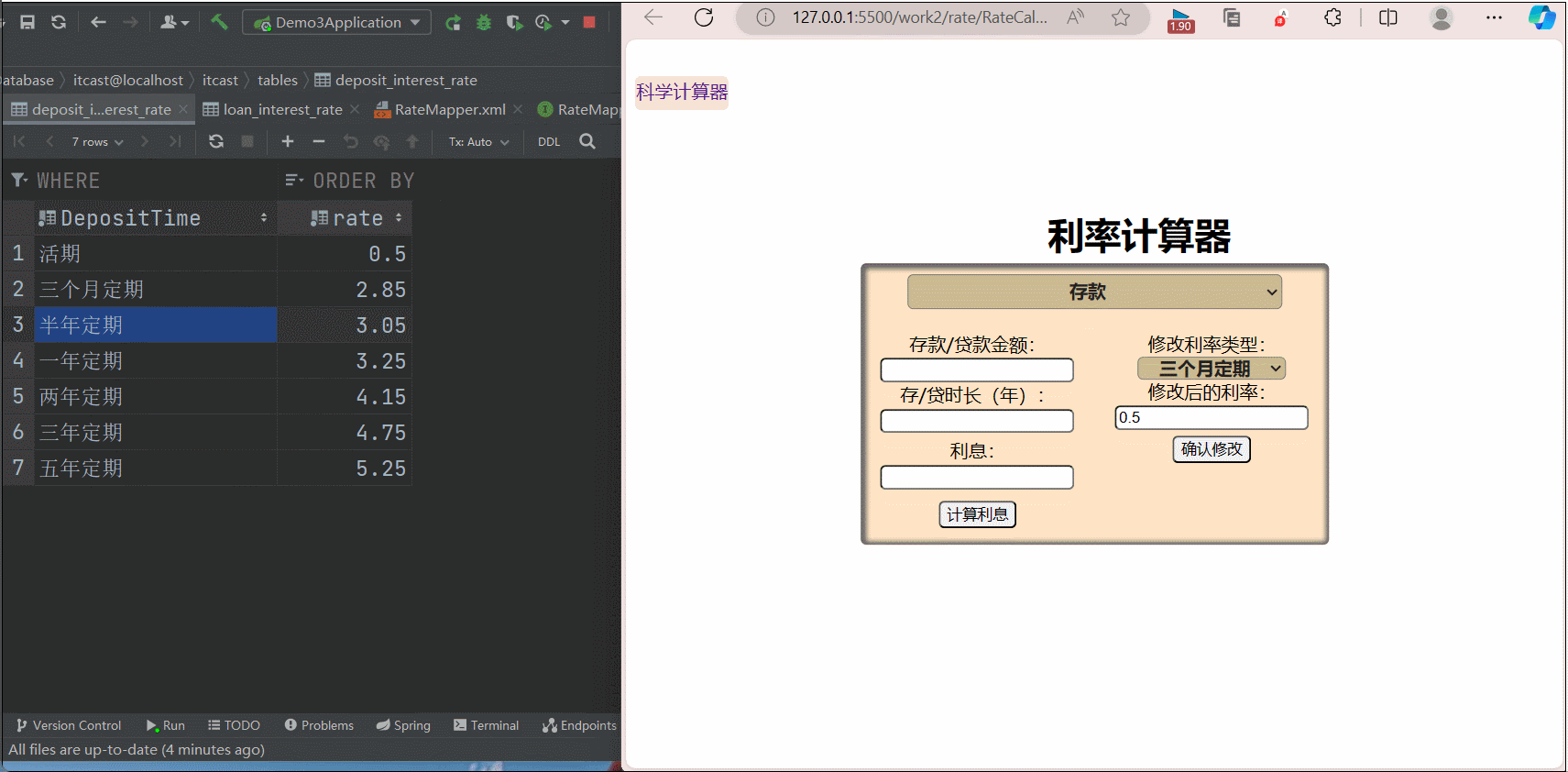Open the 三个月定期 rate type dropdown
This screenshot has width=1568, height=772.
[x=1211, y=369]
